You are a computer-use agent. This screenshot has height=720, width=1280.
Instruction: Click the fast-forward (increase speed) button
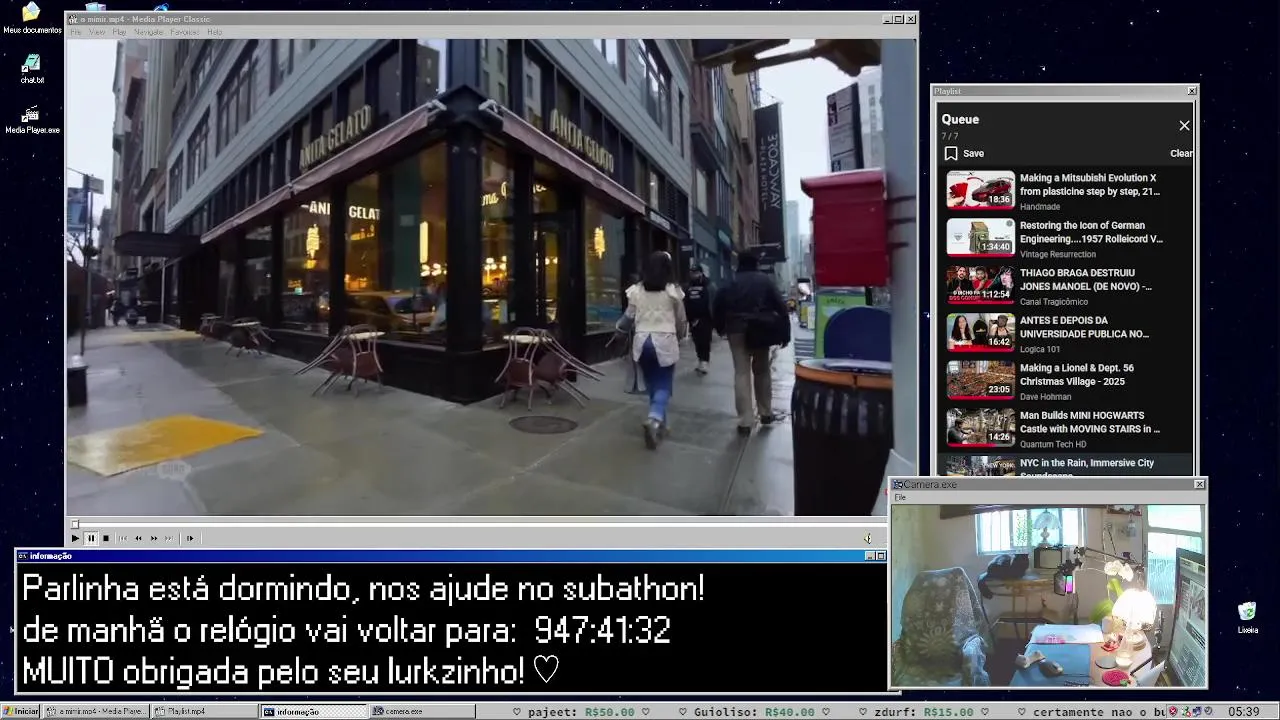click(154, 538)
